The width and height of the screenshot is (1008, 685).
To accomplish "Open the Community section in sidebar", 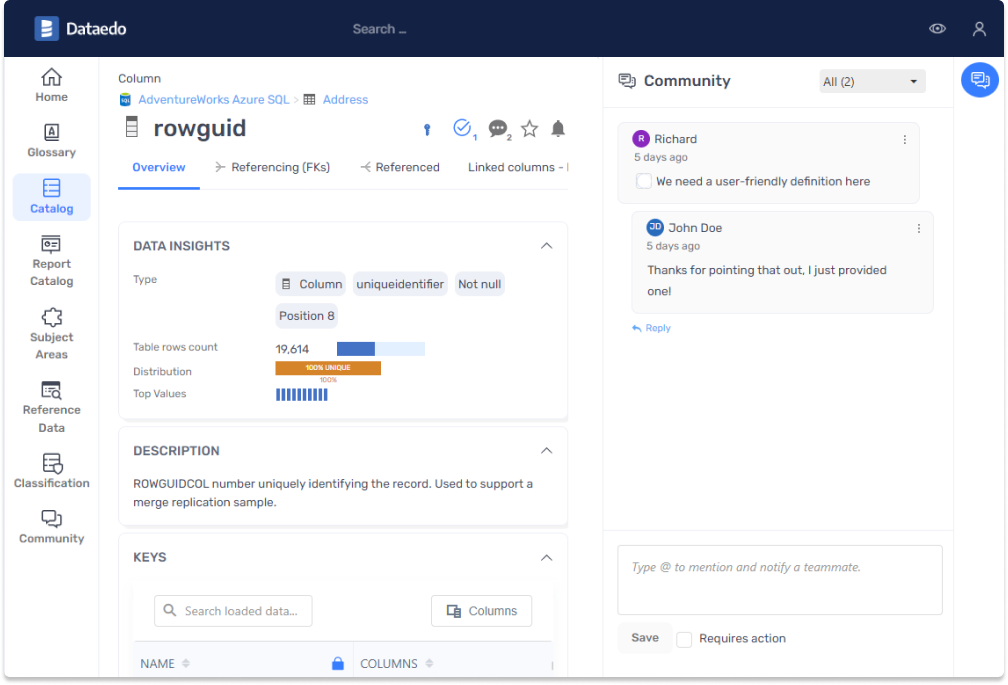I will (x=51, y=525).
